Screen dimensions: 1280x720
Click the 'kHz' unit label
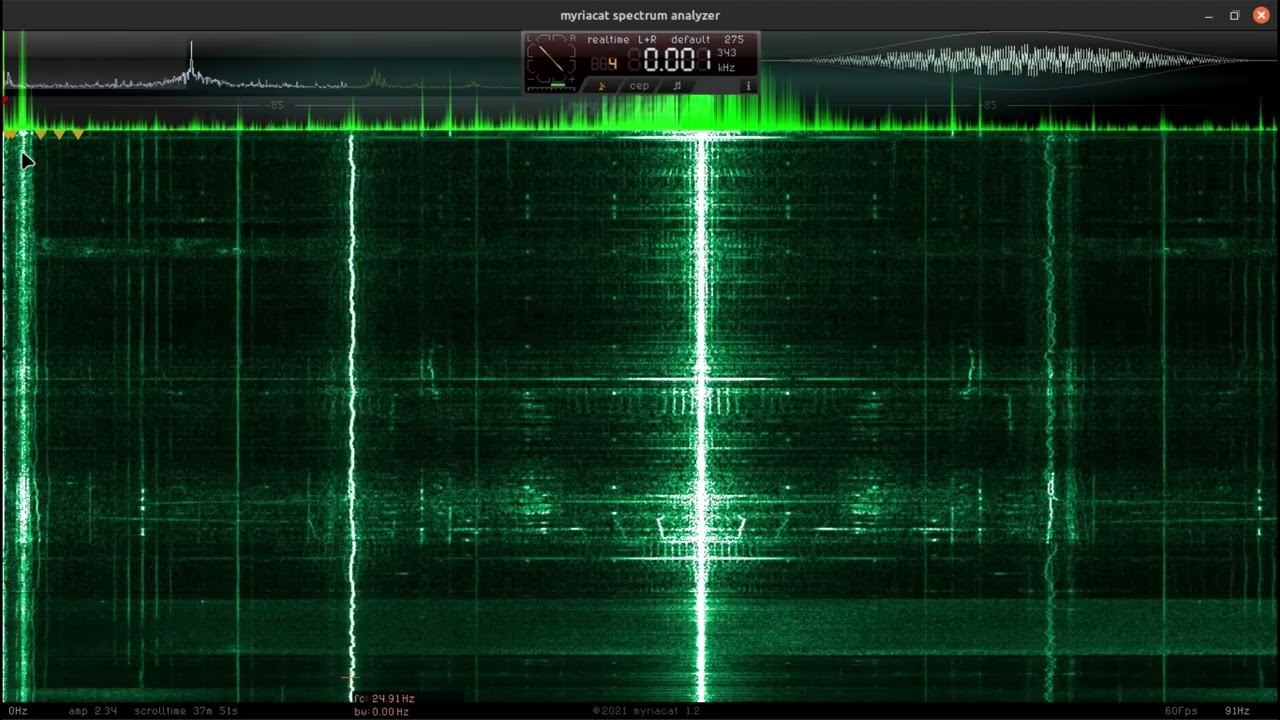[x=726, y=68]
